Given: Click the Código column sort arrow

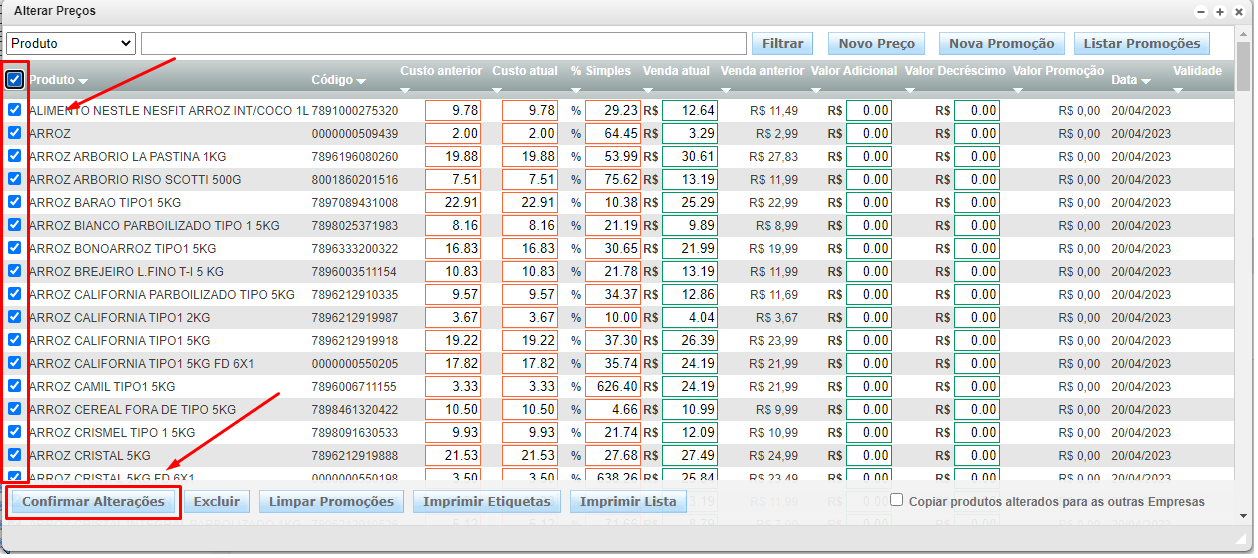Looking at the screenshot, I should (360, 81).
